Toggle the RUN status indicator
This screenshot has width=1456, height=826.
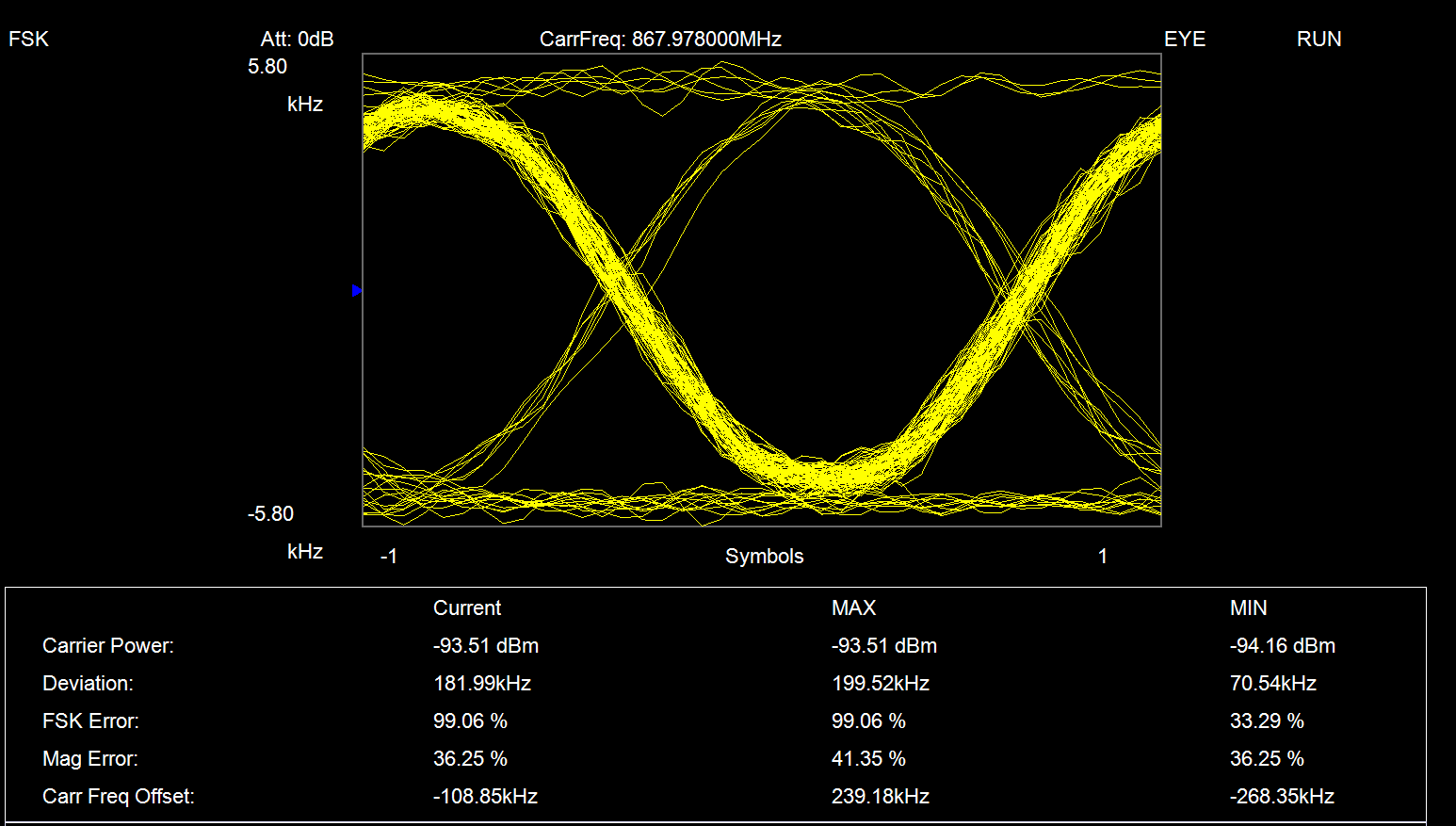point(1318,40)
